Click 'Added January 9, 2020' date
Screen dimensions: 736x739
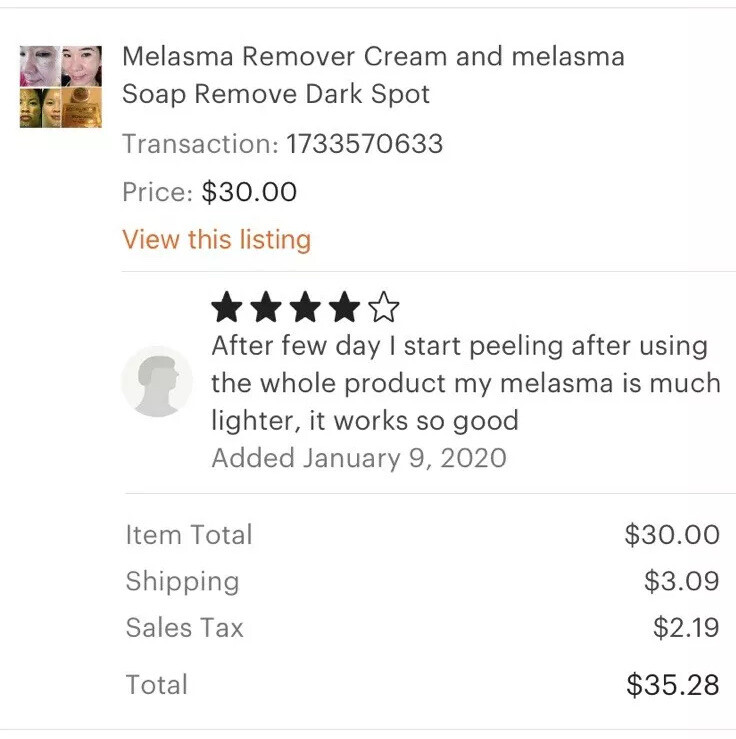click(x=359, y=458)
